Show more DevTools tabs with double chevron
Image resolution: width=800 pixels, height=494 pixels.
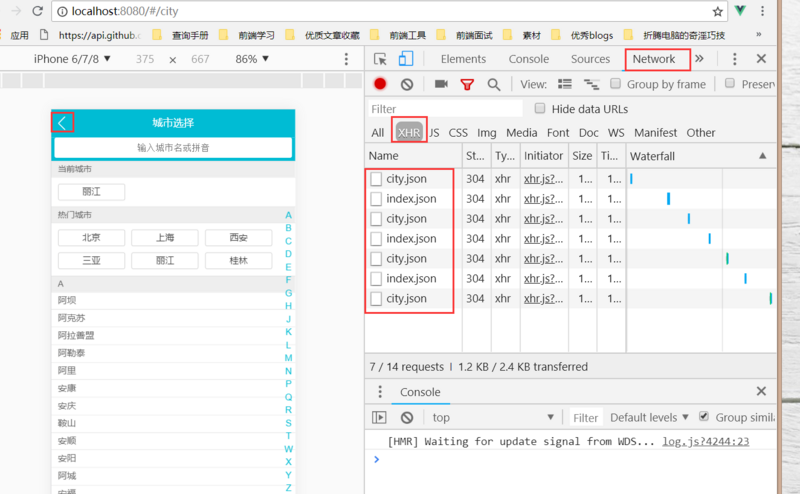pyautogui.click(x=699, y=59)
